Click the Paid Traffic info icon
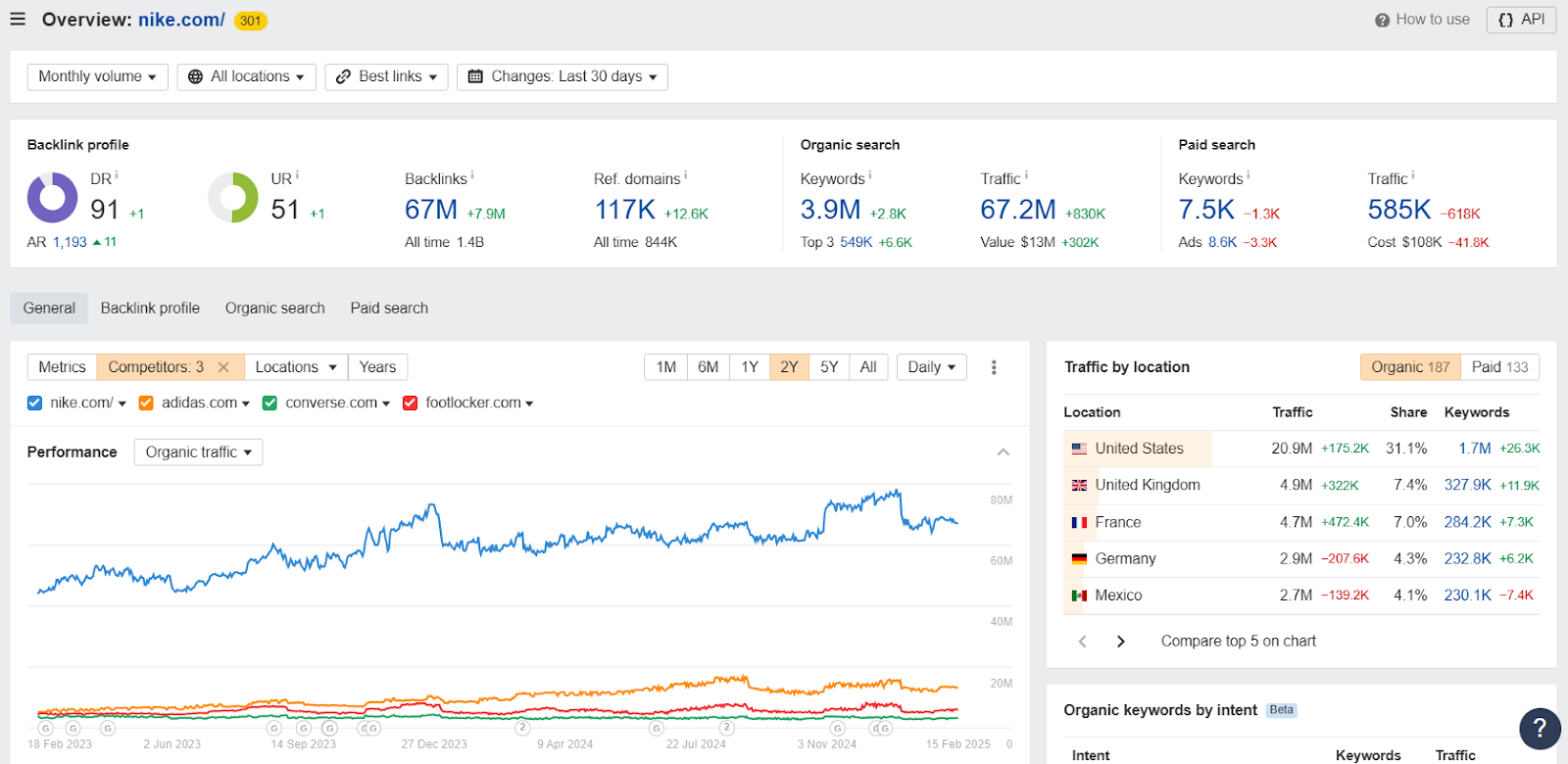The width and height of the screenshot is (1568, 764). tap(1413, 175)
